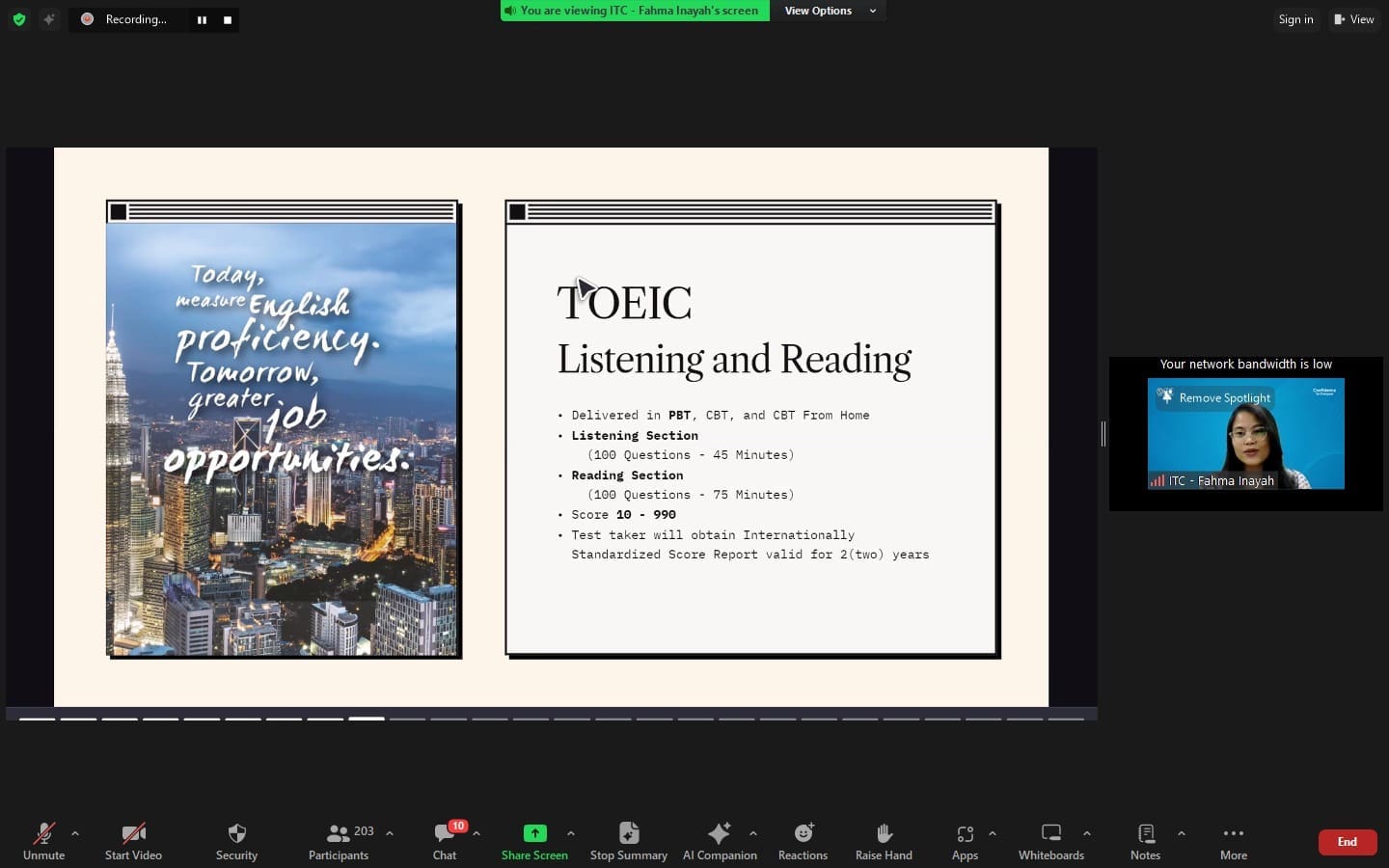Click the ITC - Fahma Inayah name label
Image resolution: width=1389 pixels, height=868 pixels.
tap(1221, 480)
